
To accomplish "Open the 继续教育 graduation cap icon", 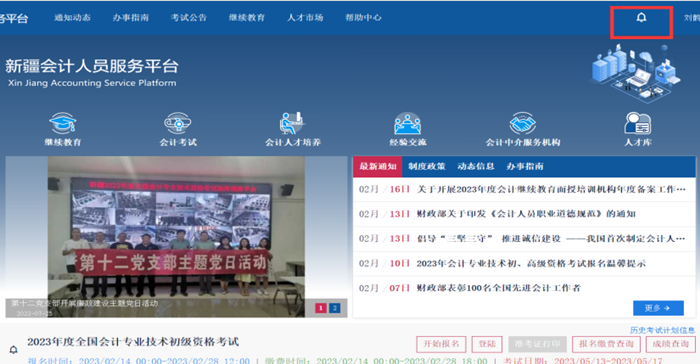I will [63, 123].
